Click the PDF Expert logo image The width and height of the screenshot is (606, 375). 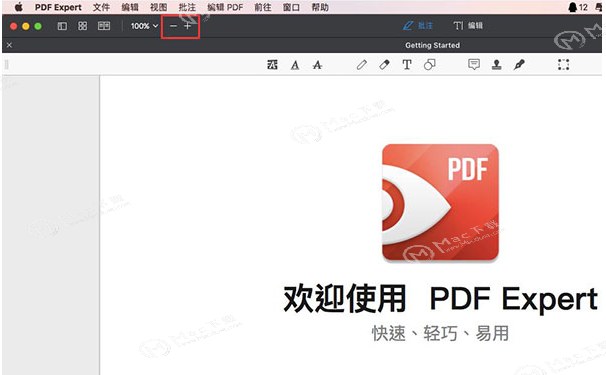pyautogui.click(x=440, y=203)
